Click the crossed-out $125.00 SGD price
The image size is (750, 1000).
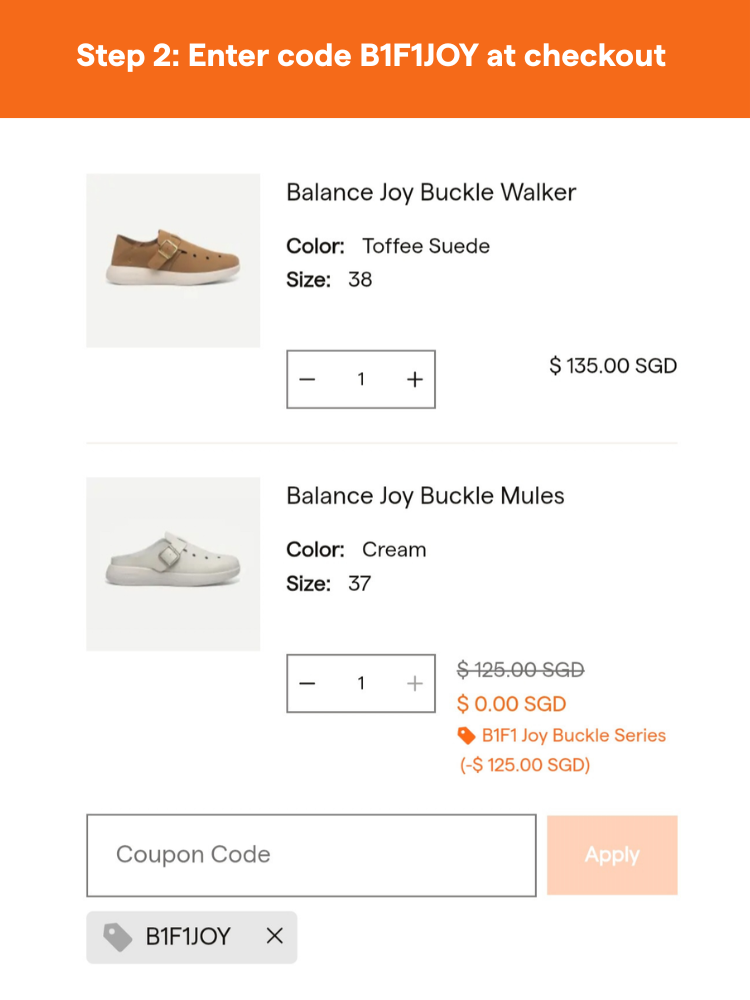[520, 670]
